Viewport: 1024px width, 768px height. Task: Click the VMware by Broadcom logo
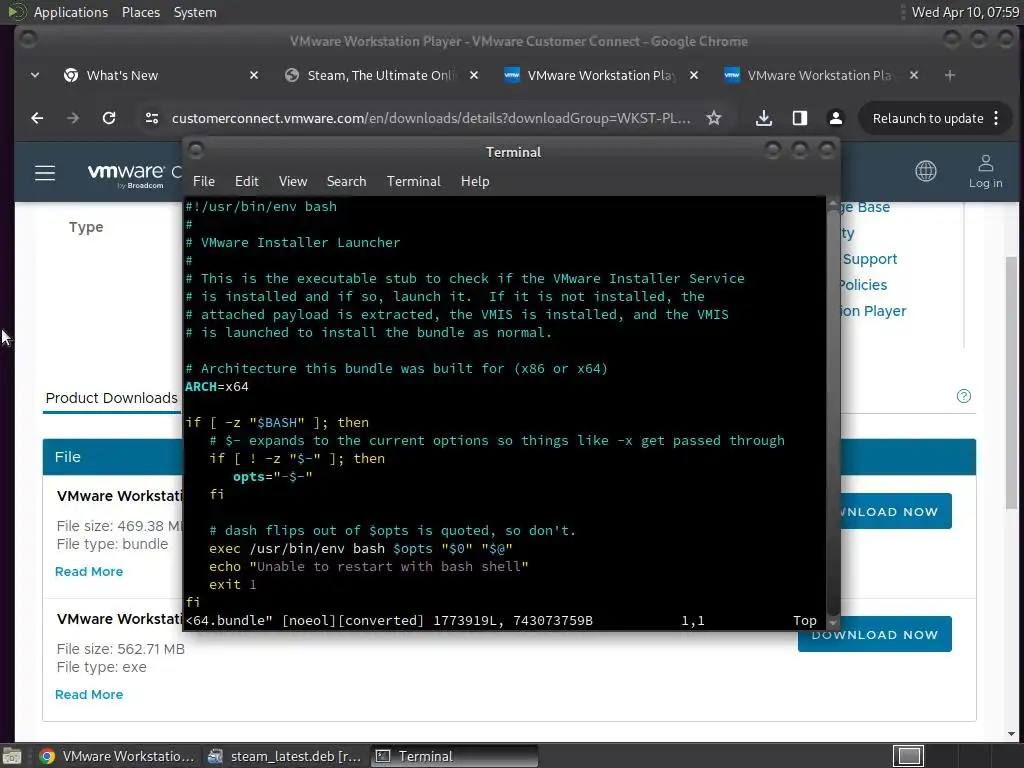tap(125, 175)
